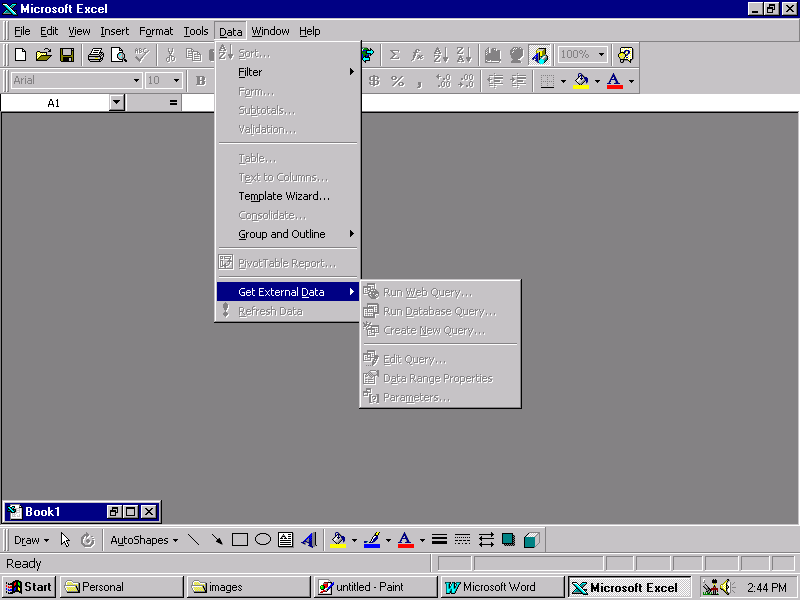Click Increase Decimal icon
The image size is (800, 600).
coord(443,81)
